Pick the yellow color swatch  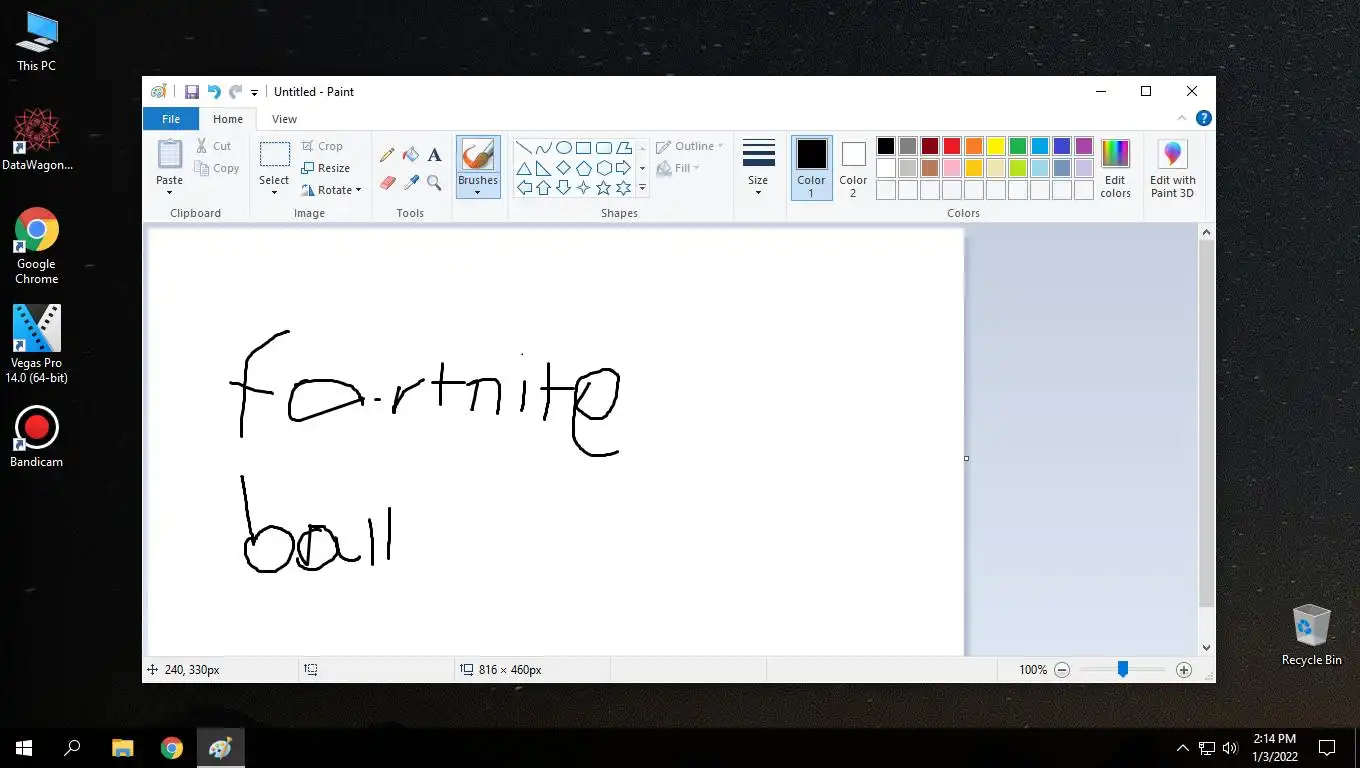click(x=996, y=146)
